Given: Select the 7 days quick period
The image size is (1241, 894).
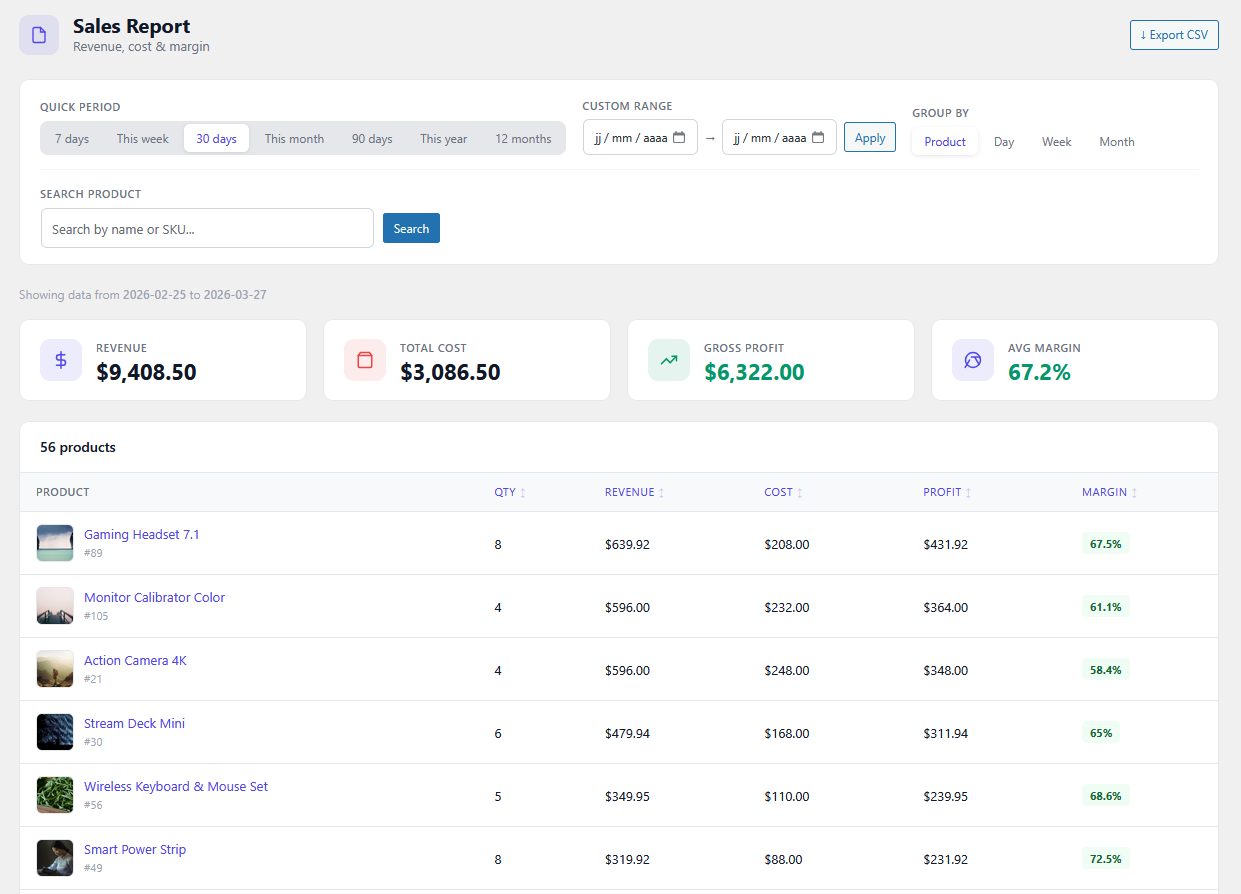Looking at the screenshot, I should click(x=71, y=138).
